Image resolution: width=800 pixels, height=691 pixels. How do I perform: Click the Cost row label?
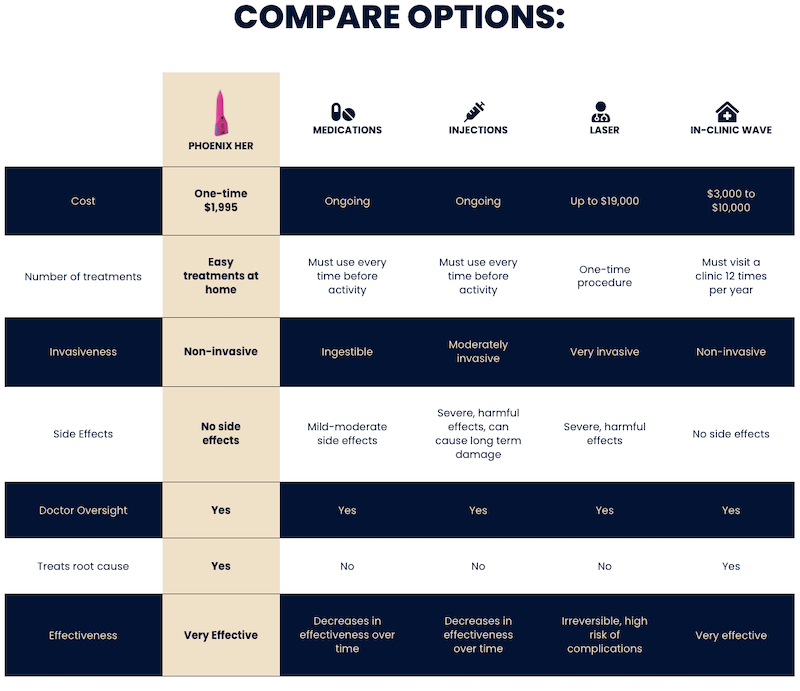pyautogui.click(x=83, y=201)
